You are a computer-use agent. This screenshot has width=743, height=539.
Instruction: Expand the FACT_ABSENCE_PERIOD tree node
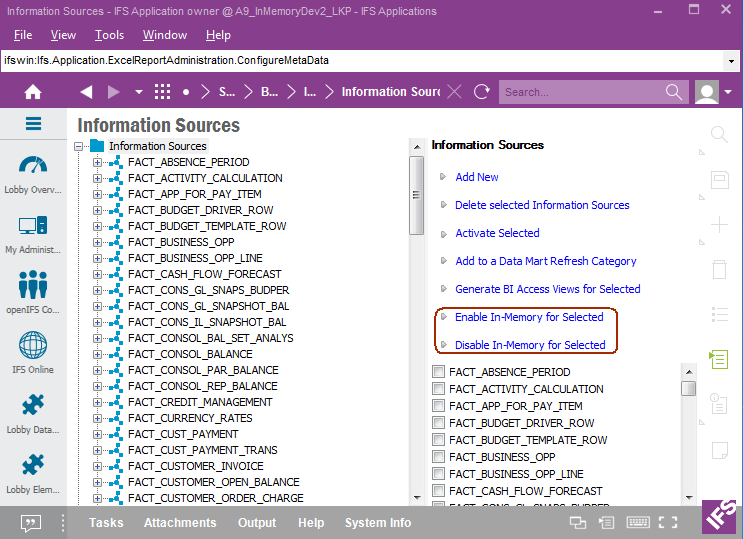coord(97,162)
